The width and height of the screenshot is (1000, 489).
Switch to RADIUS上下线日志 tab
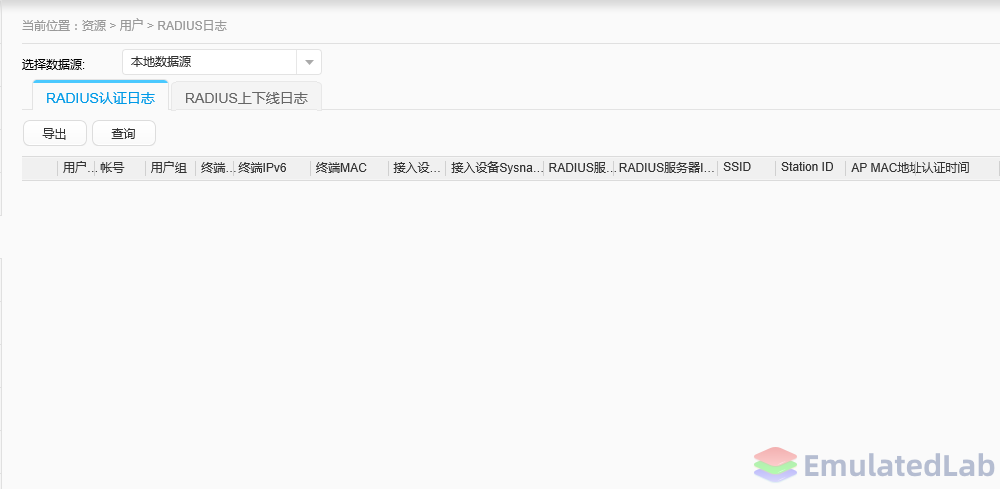pyautogui.click(x=246, y=98)
